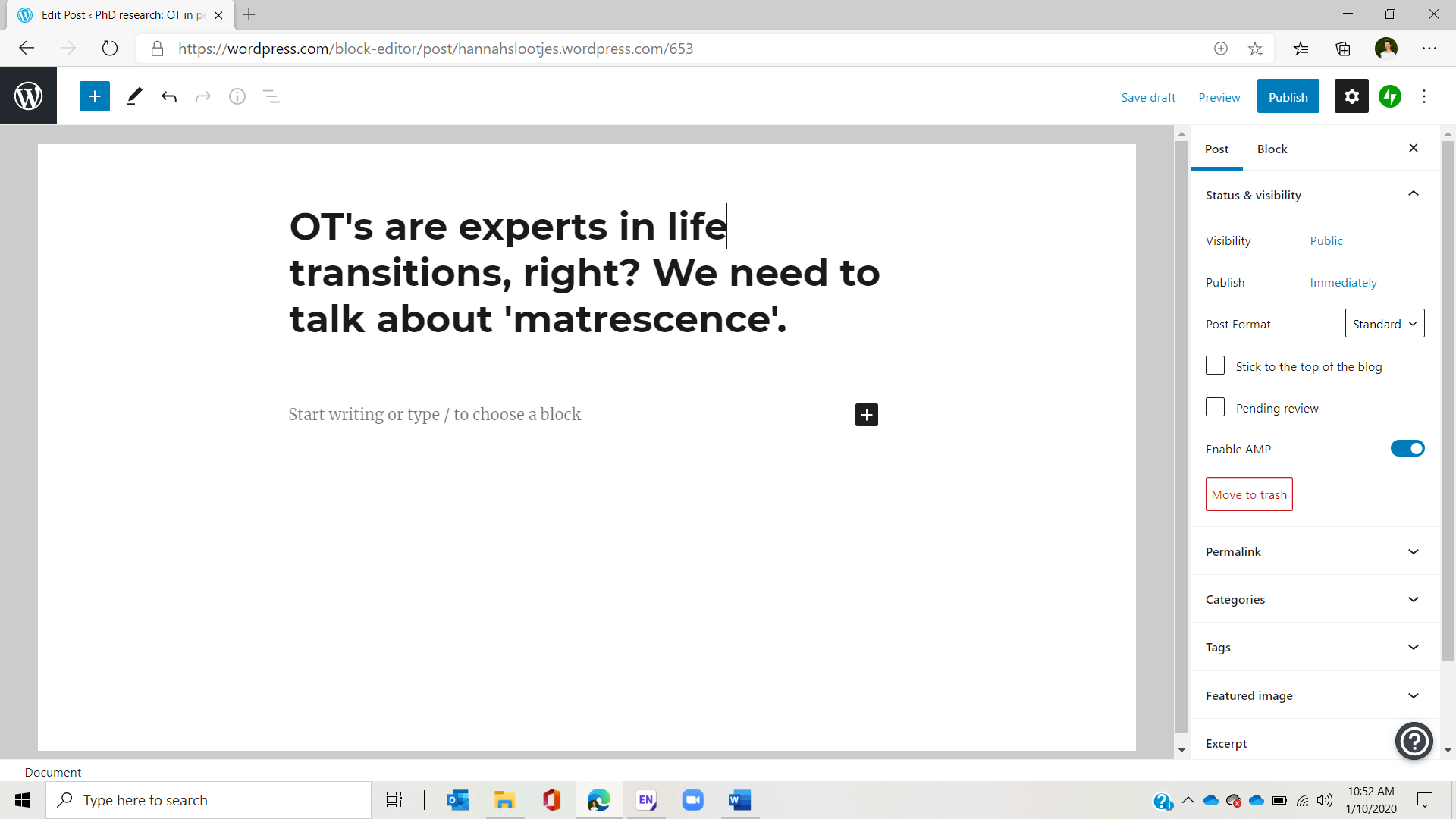Switch to the Block tab
The image size is (1456, 819).
point(1272,149)
